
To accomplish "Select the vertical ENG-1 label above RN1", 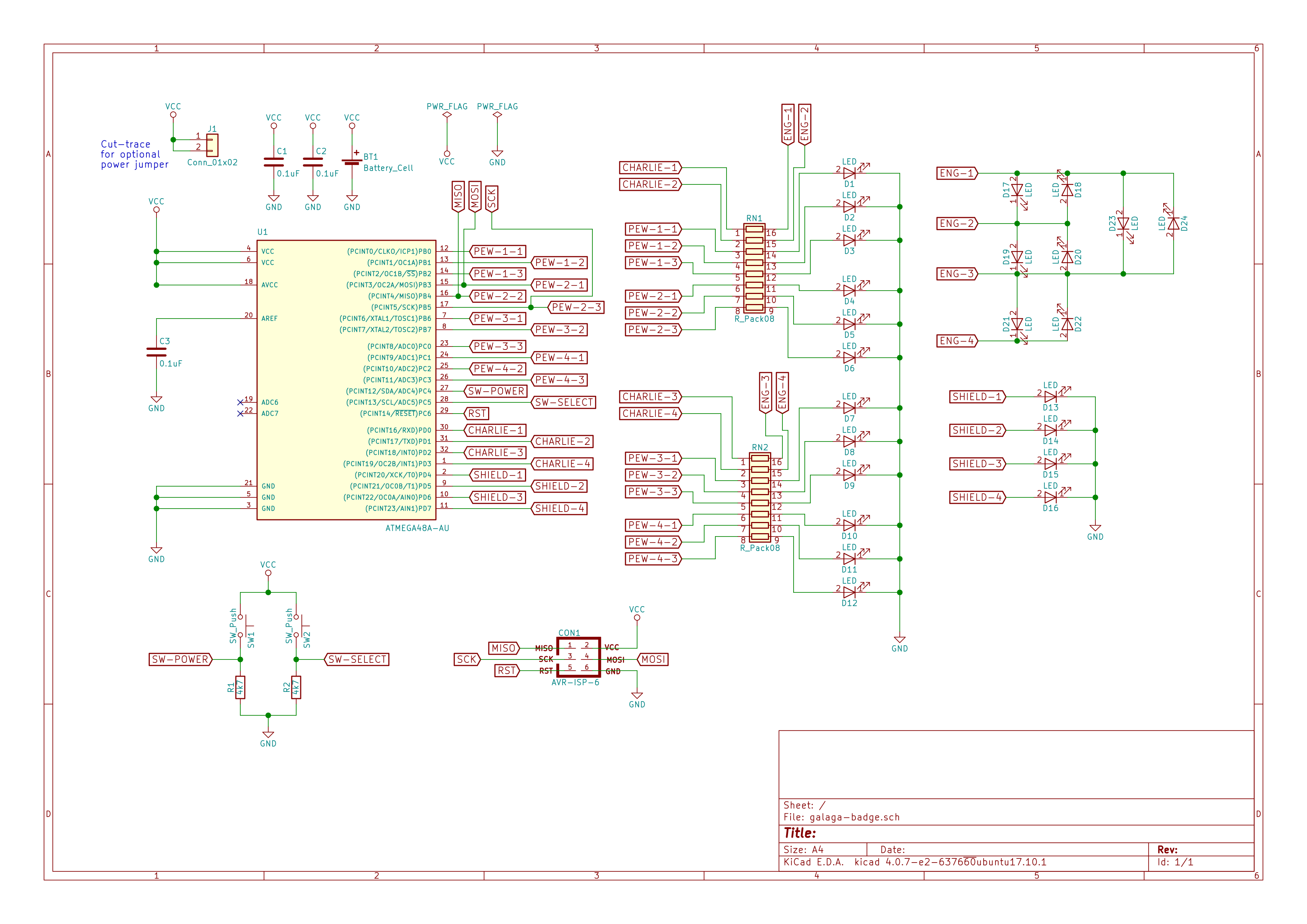I will pyautogui.click(x=788, y=125).
